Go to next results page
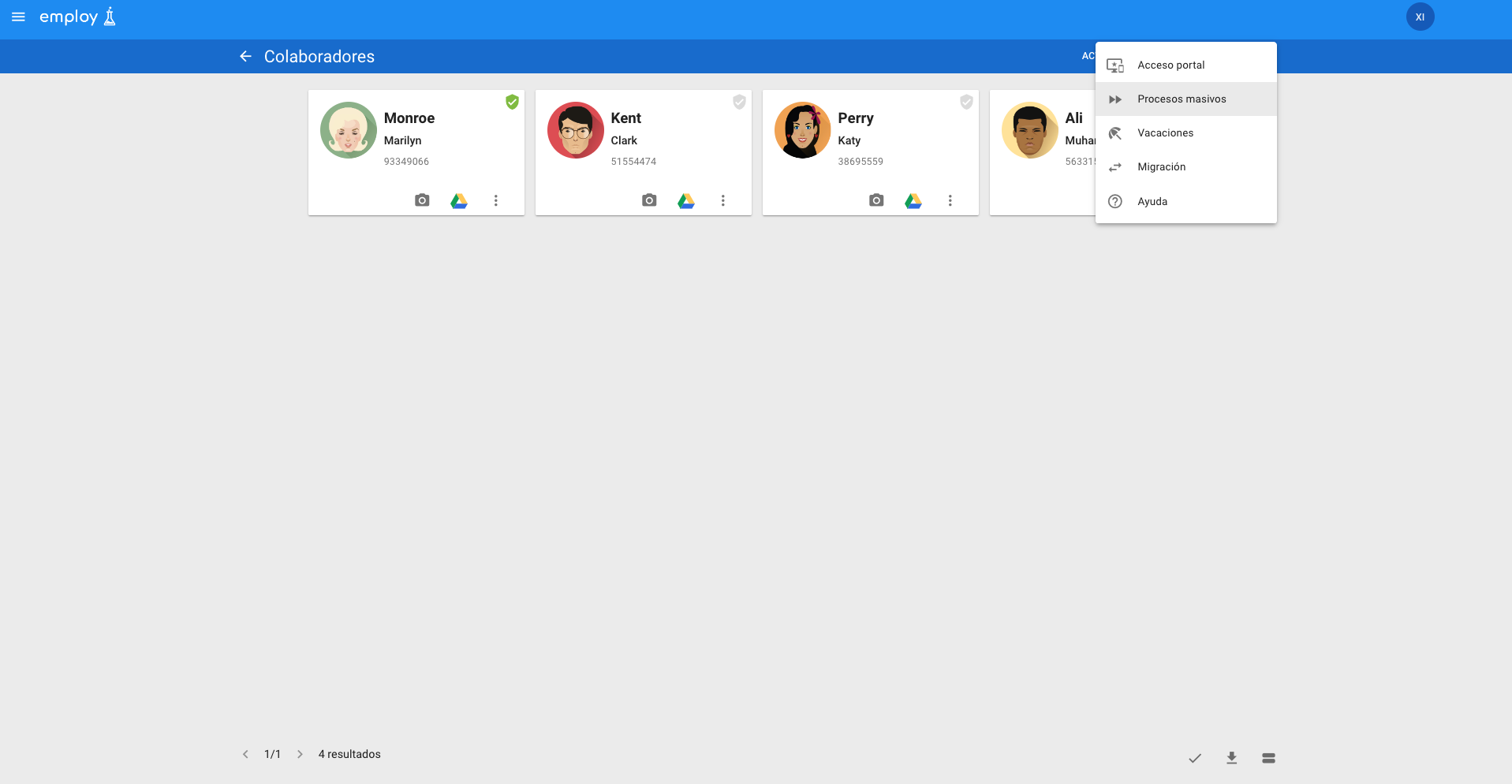The height and width of the screenshot is (784, 1512). [300, 754]
